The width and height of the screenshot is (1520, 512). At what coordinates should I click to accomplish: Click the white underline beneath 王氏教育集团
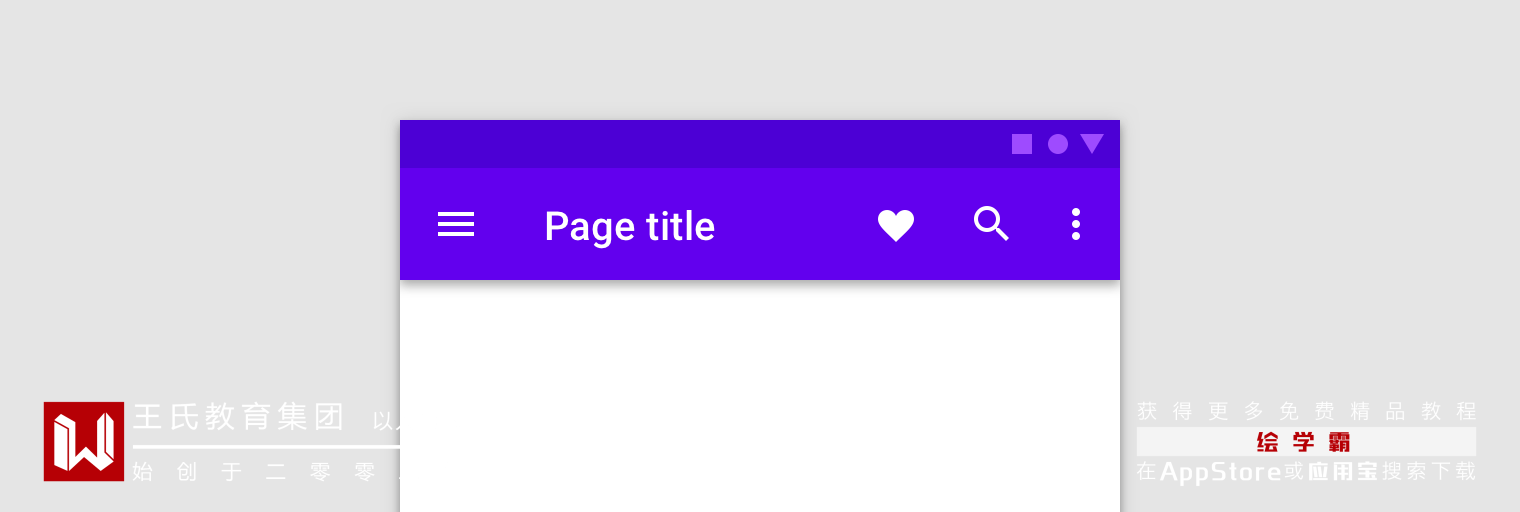265,446
